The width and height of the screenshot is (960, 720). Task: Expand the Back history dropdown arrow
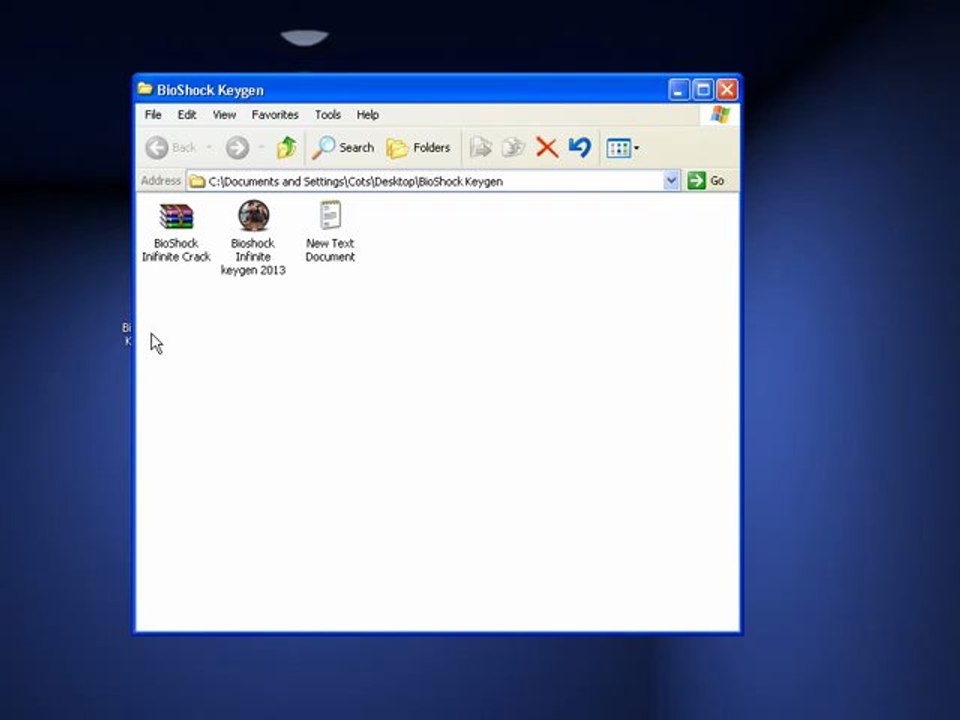coord(209,148)
